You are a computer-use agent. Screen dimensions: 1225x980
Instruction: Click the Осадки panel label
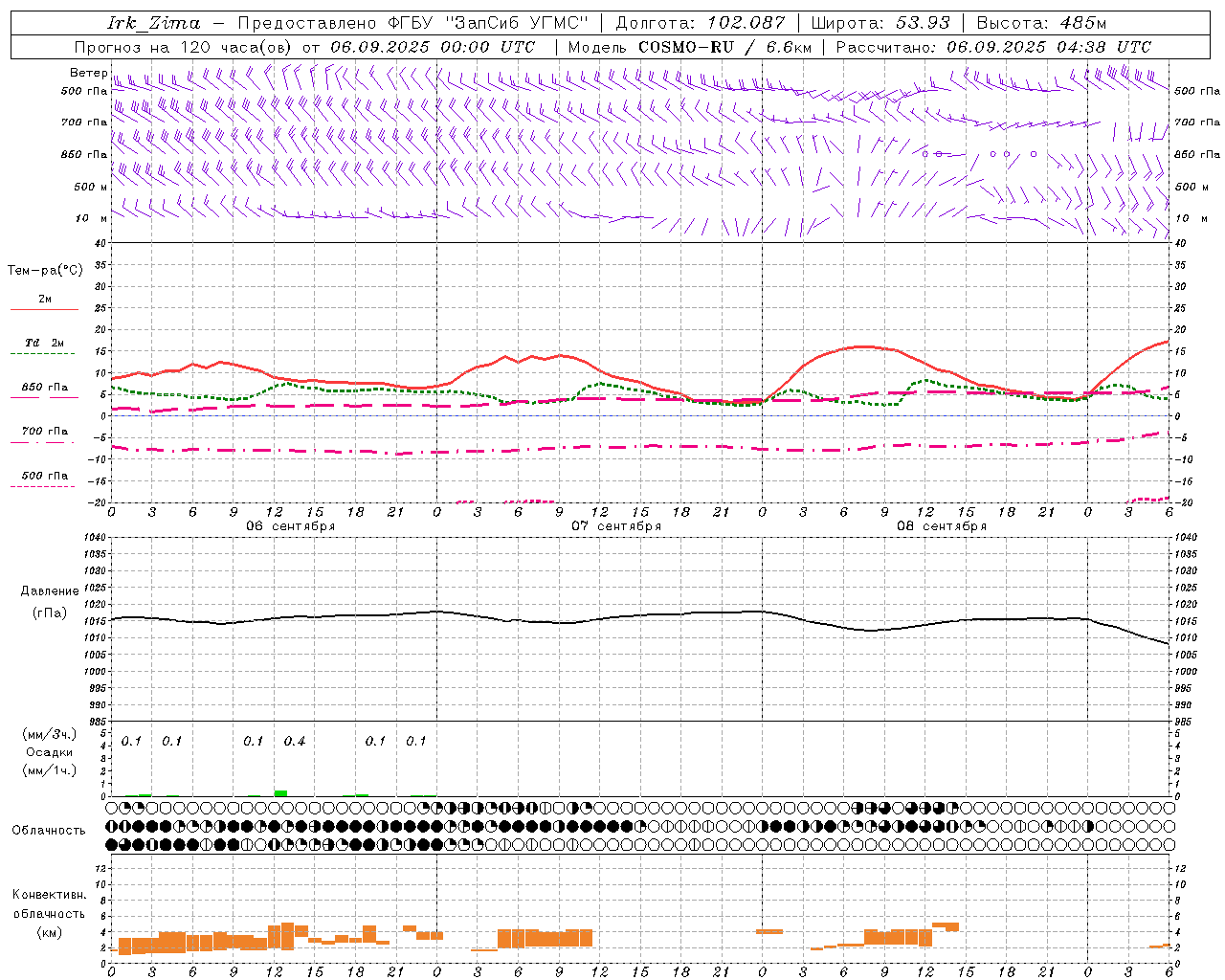coord(50,752)
